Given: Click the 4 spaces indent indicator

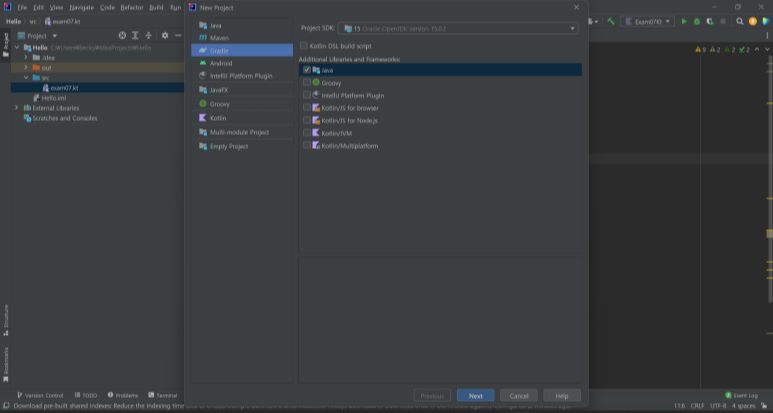Looking at the screenshot, I should pos(743,406).
